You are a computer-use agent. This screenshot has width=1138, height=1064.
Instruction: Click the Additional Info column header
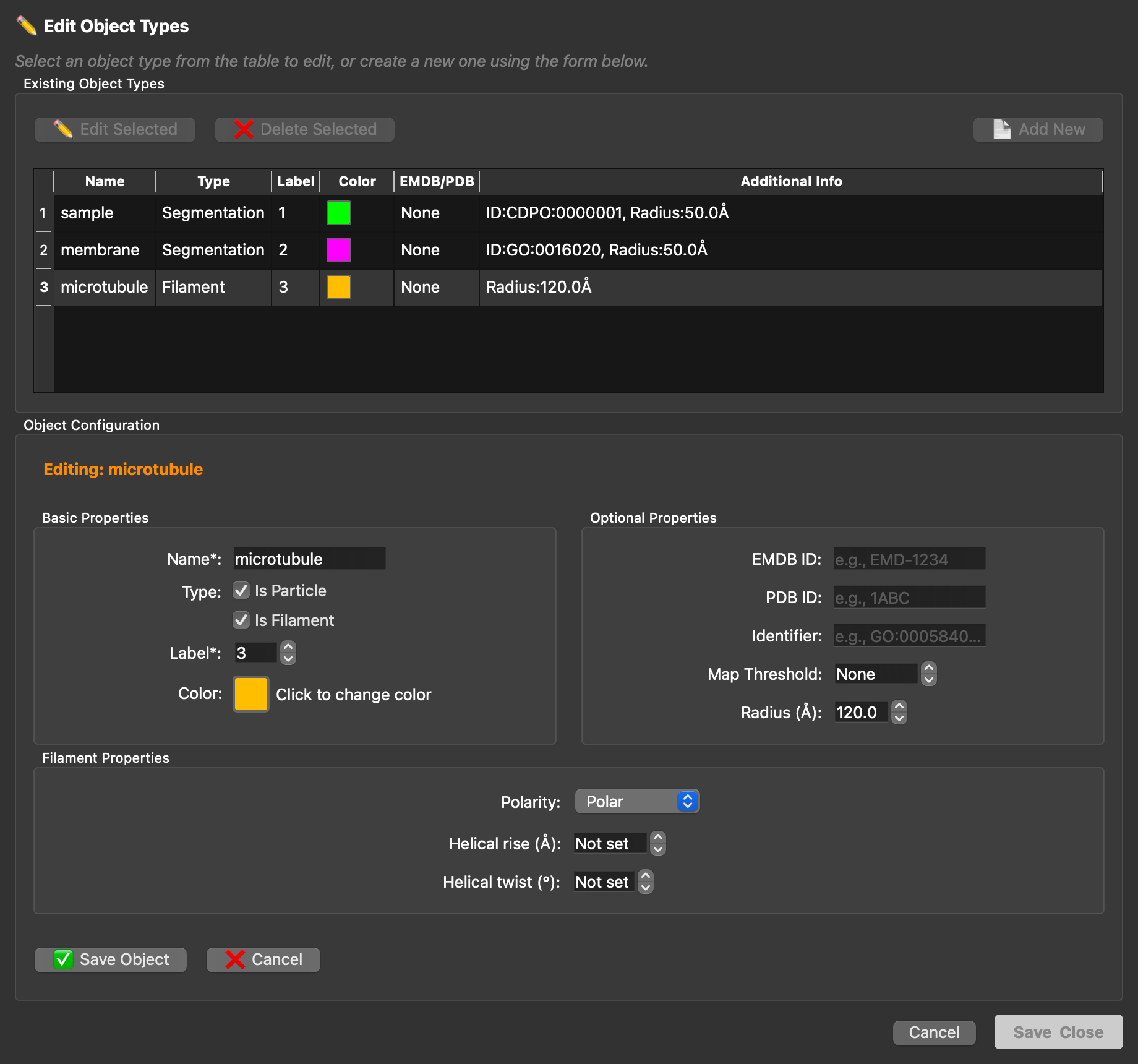point(791,181)
